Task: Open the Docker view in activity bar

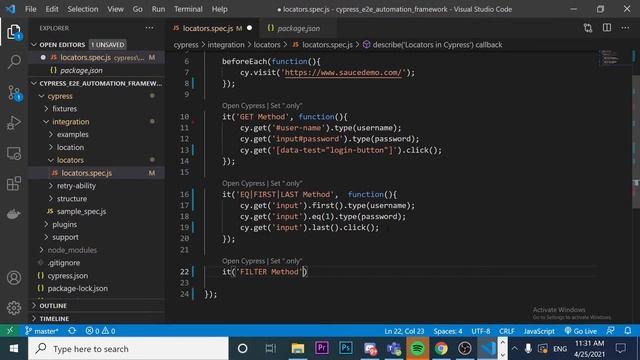Action: tap(14, 214)
